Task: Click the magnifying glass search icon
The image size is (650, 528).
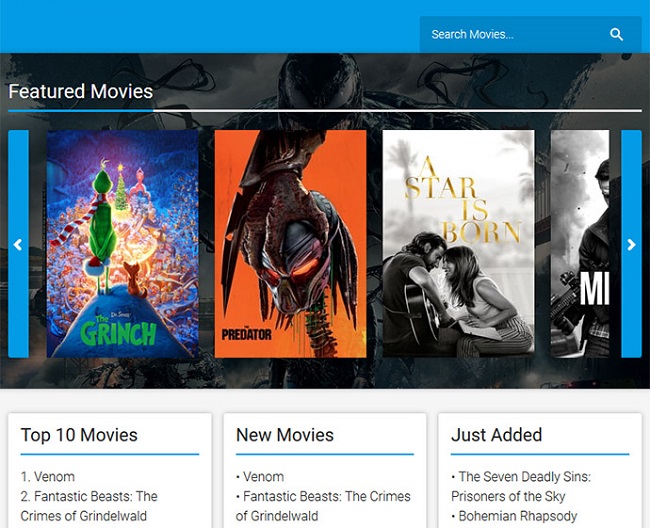Action: coord(616,35)
